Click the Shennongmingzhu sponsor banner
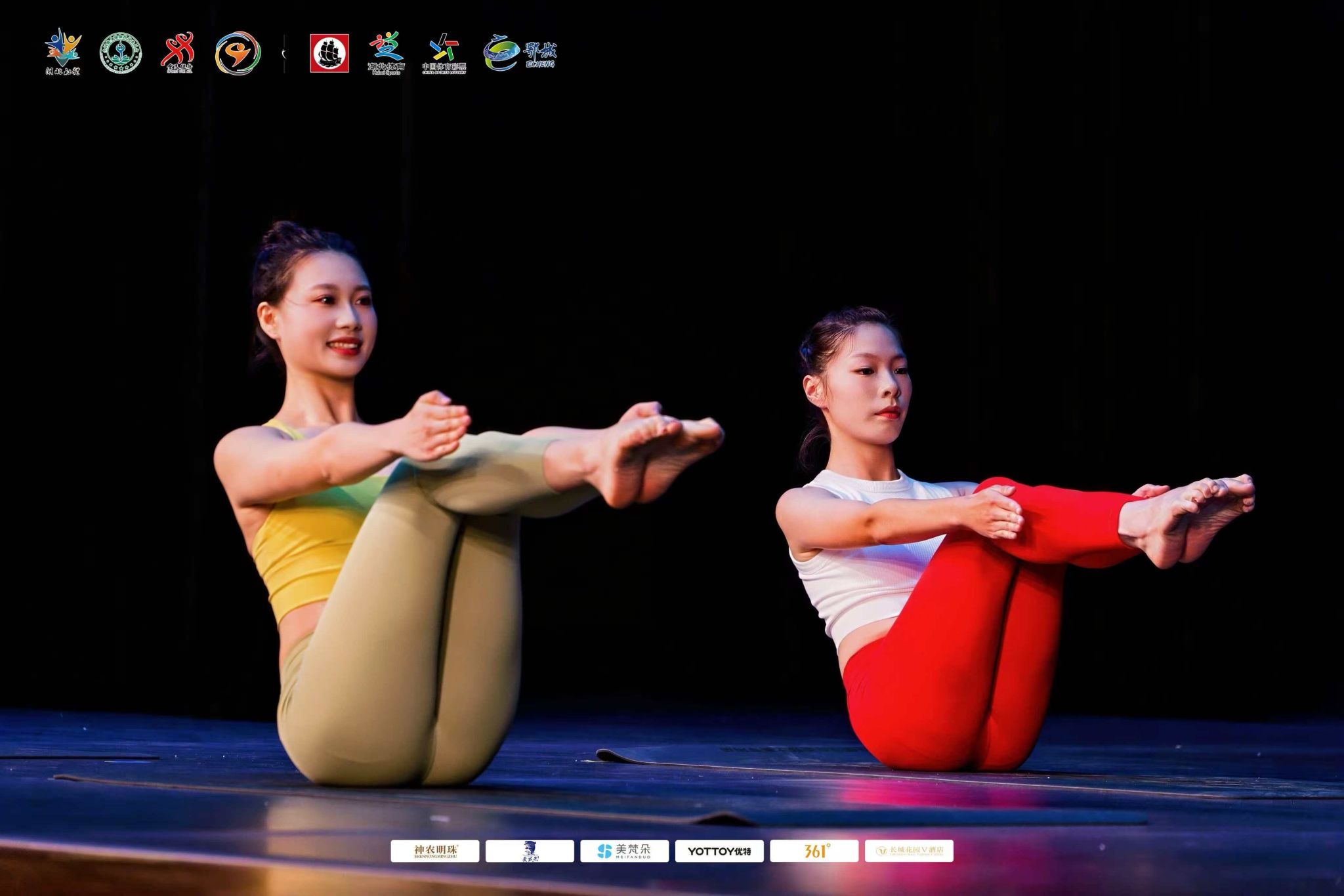 tap(435, 851)
